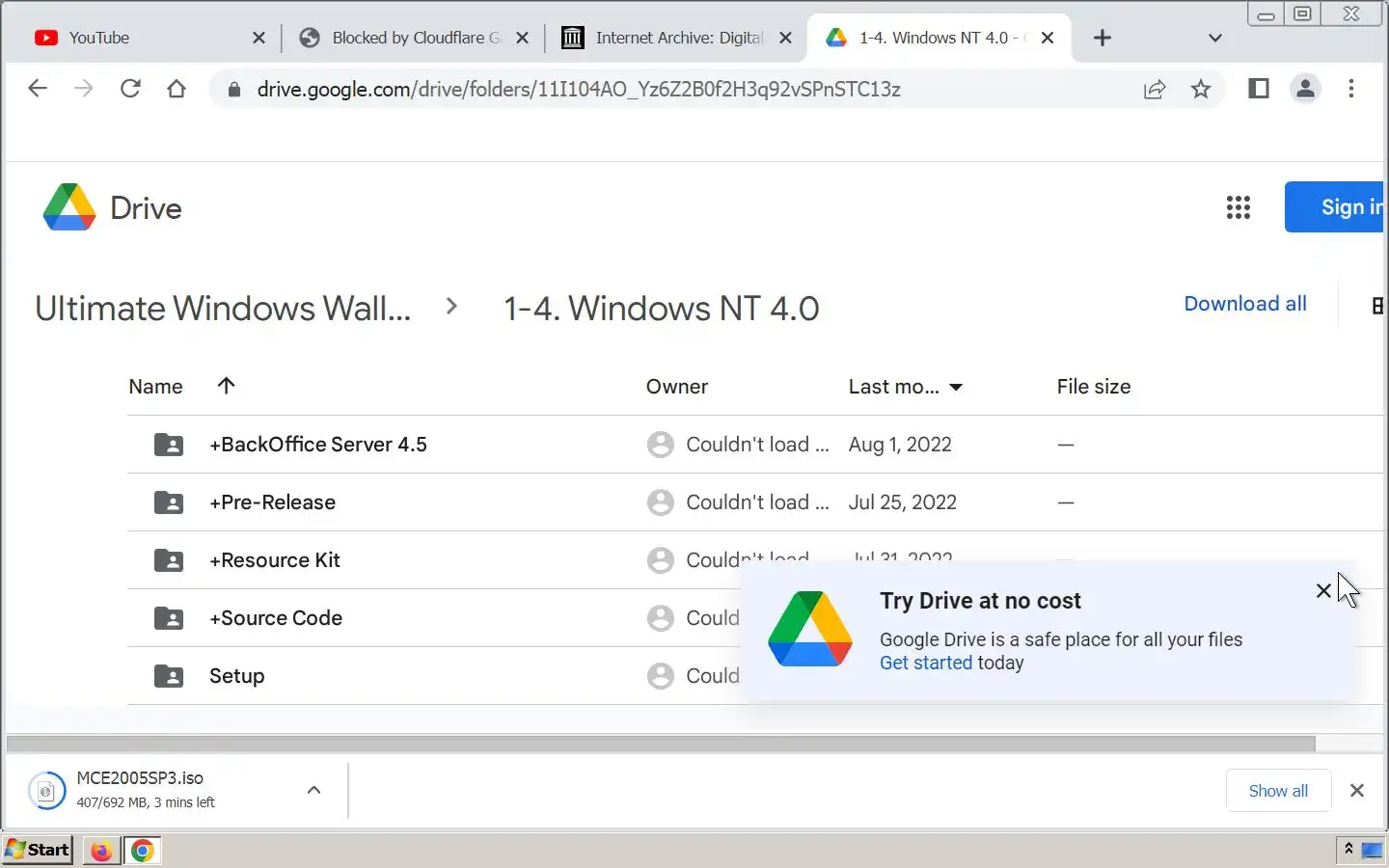Click the Download all link

click(1245, 304)
